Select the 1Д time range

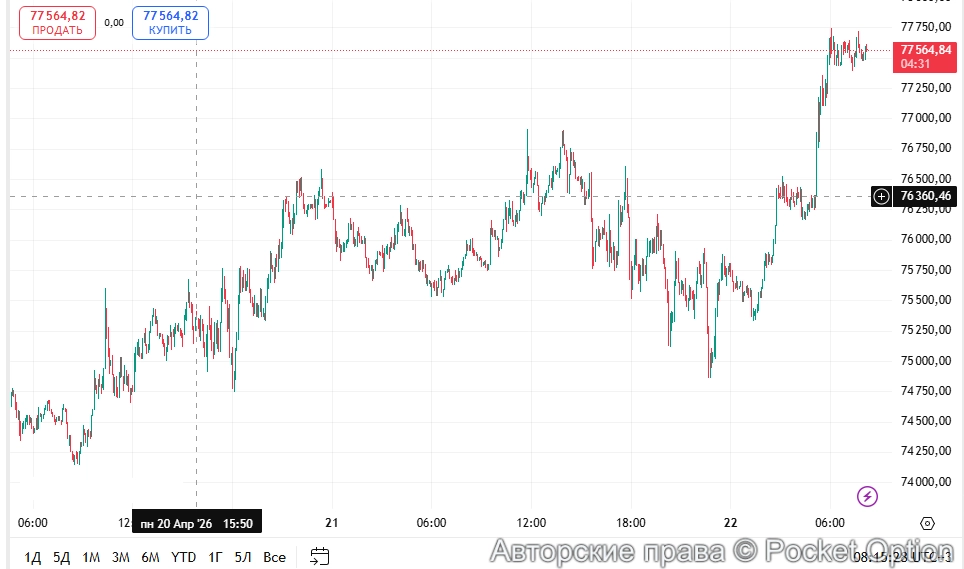[x=33, y=557]
